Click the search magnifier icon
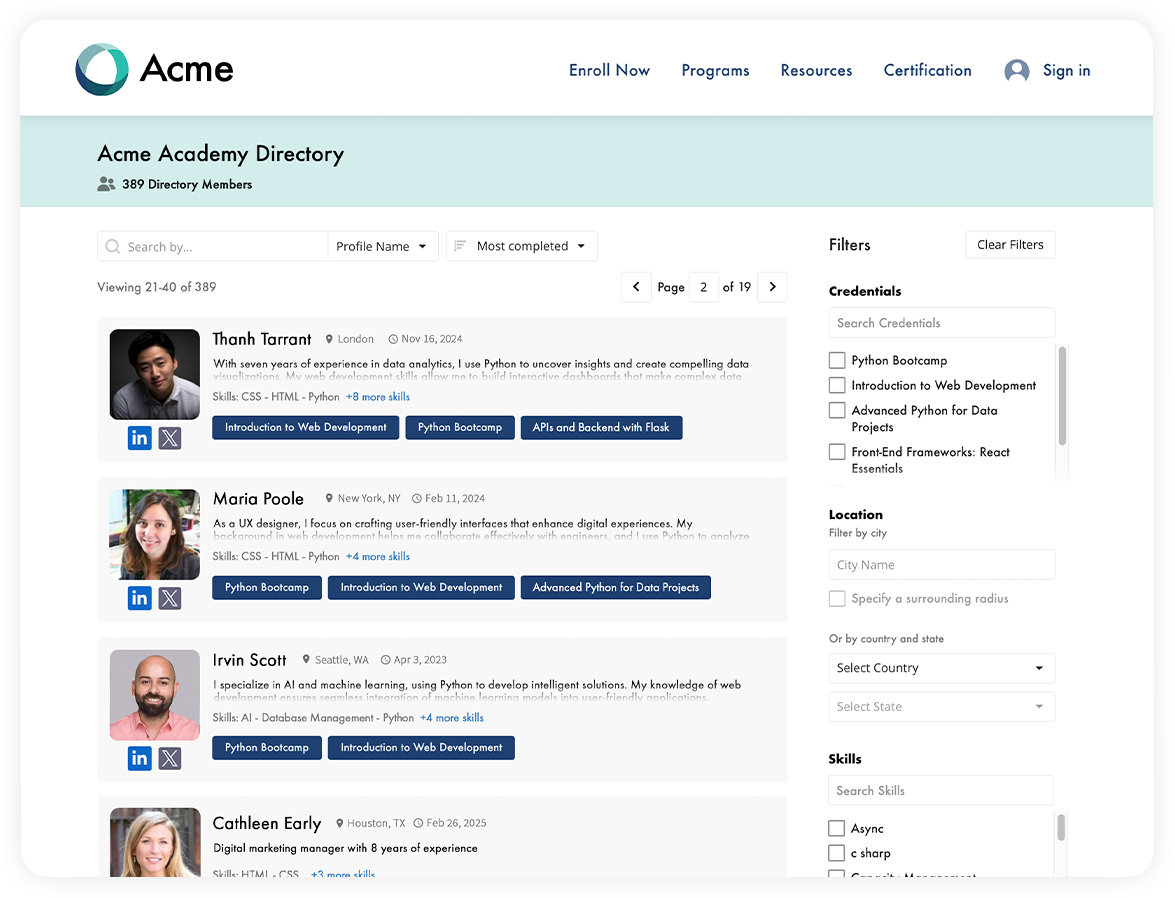The image size is (1175, 898). tap(112, 247)
